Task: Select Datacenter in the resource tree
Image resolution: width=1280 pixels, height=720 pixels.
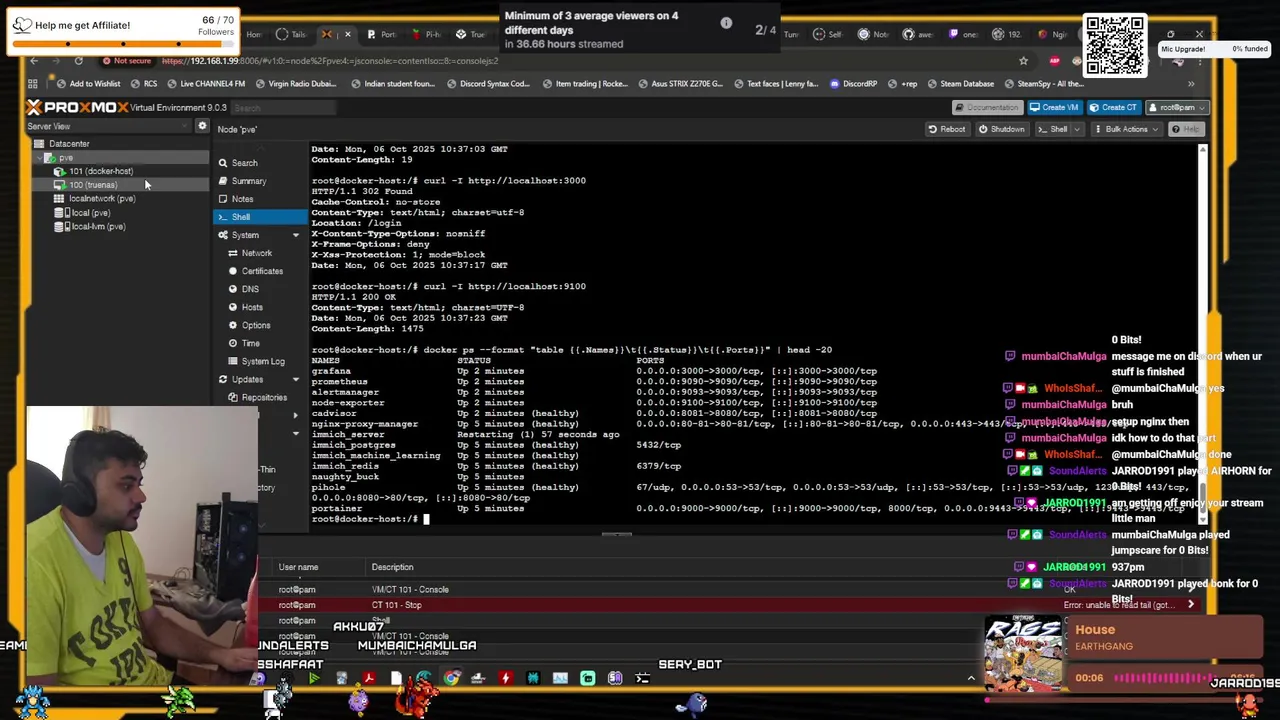Action: click(69, 144)
